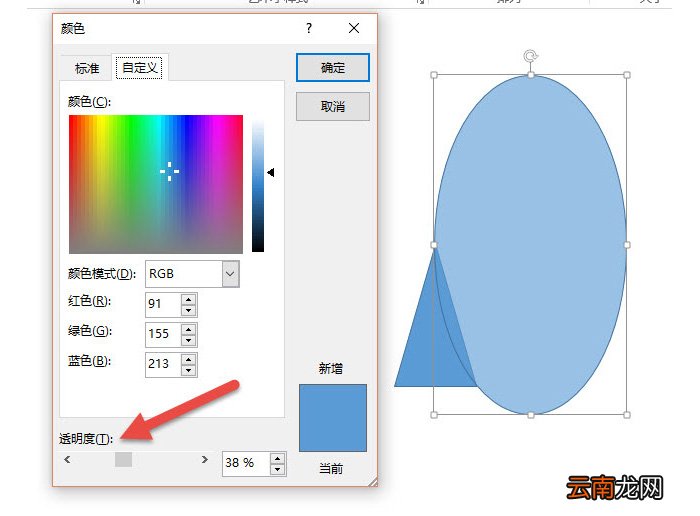Click the ellipse bottom-middle sizing handle

530,415
